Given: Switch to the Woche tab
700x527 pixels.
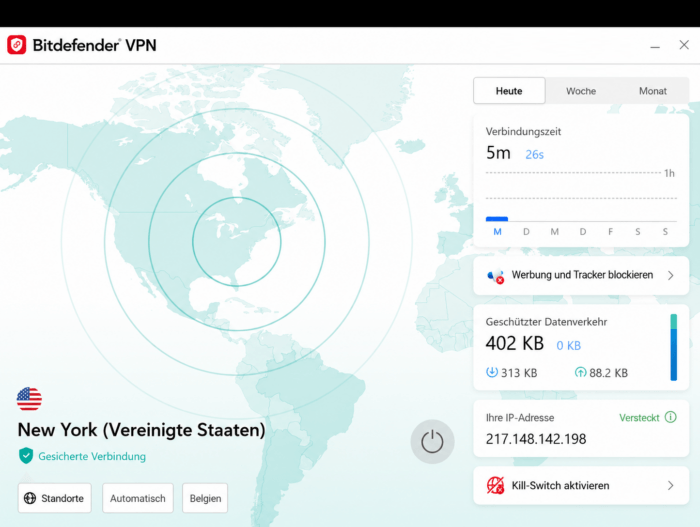Looking at the screenshot, I should coord(581,91).
